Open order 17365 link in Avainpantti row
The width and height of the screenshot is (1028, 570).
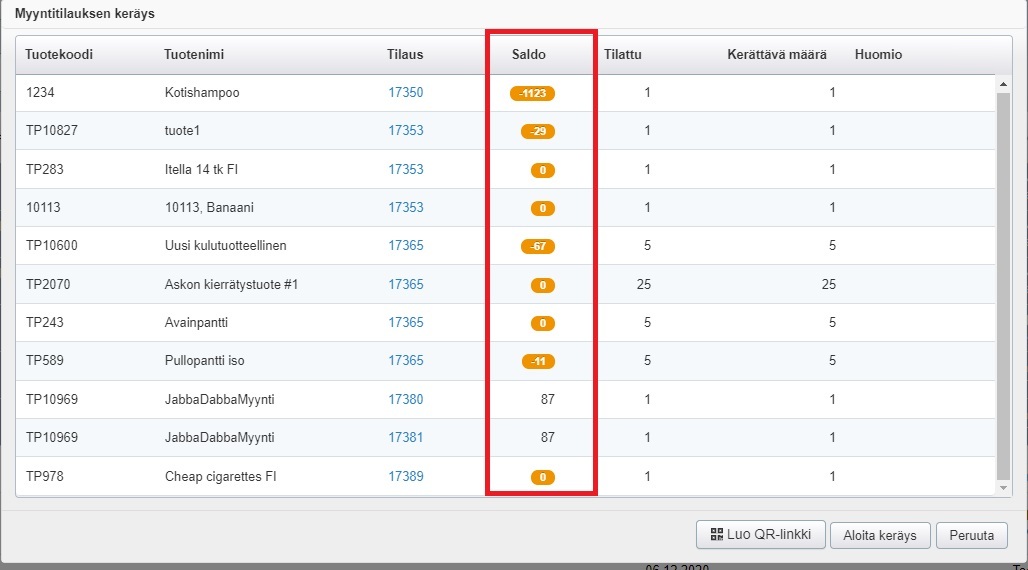pos(405,323)
